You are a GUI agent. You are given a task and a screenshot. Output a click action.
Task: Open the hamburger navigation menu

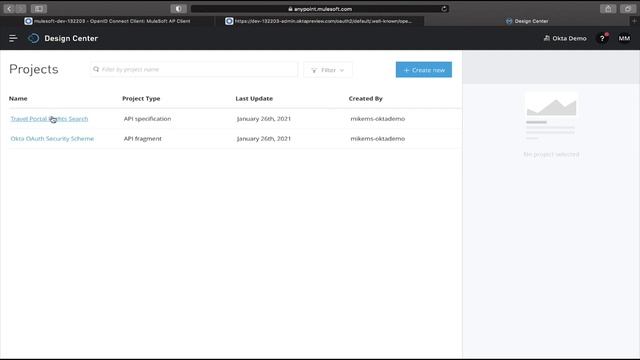click(13, 38)
